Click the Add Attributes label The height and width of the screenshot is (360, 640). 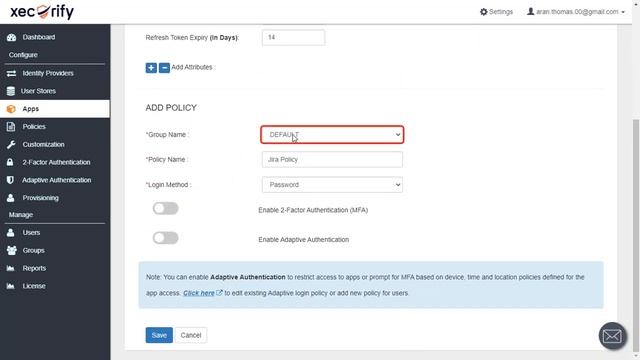(193, 67)
